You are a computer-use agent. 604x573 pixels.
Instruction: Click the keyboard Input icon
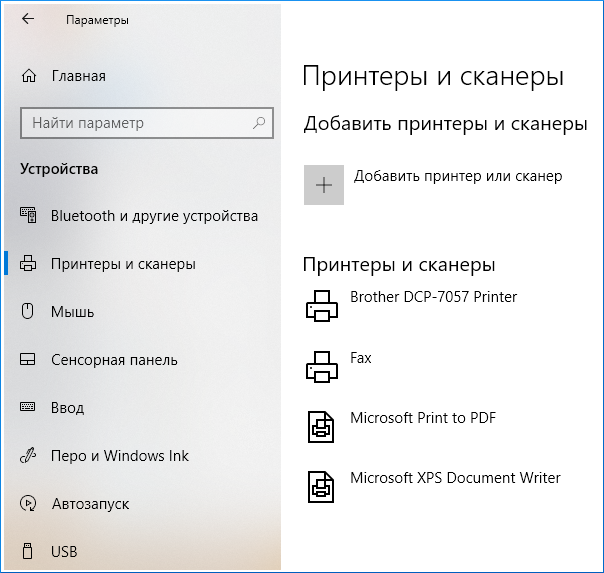click(x=30, y=408)
